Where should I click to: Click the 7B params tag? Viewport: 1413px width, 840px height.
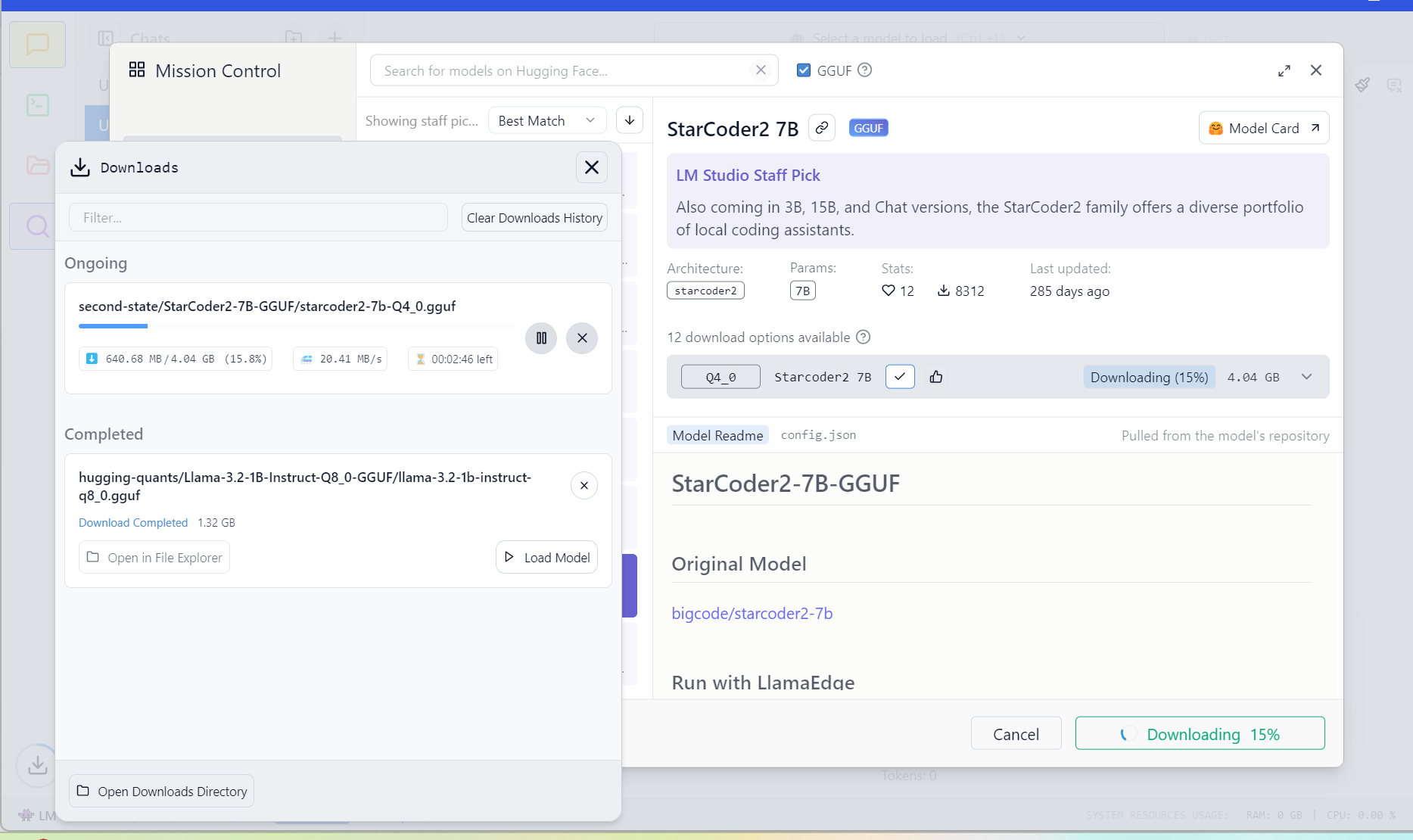(803, 291)
